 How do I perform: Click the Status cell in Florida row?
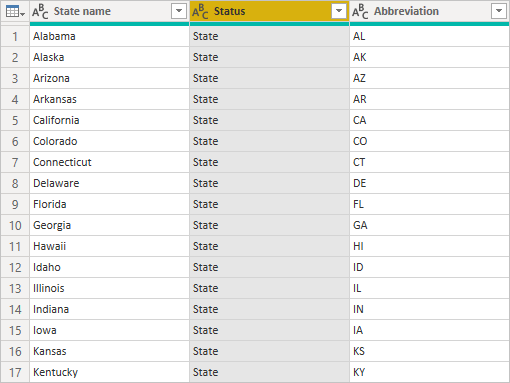(269, 204)
